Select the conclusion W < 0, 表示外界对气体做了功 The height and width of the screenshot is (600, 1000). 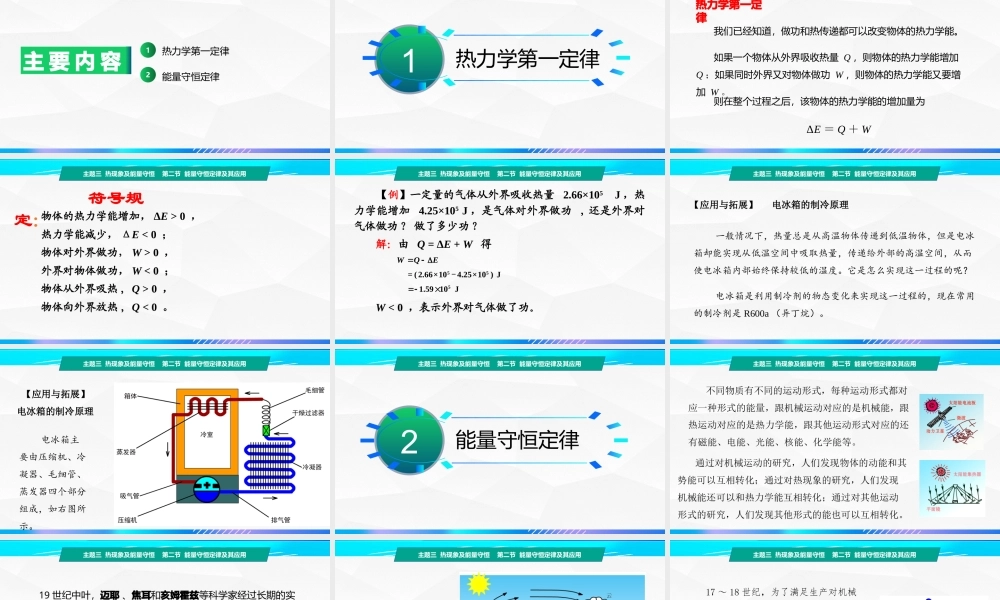click(x=455, y=307)
